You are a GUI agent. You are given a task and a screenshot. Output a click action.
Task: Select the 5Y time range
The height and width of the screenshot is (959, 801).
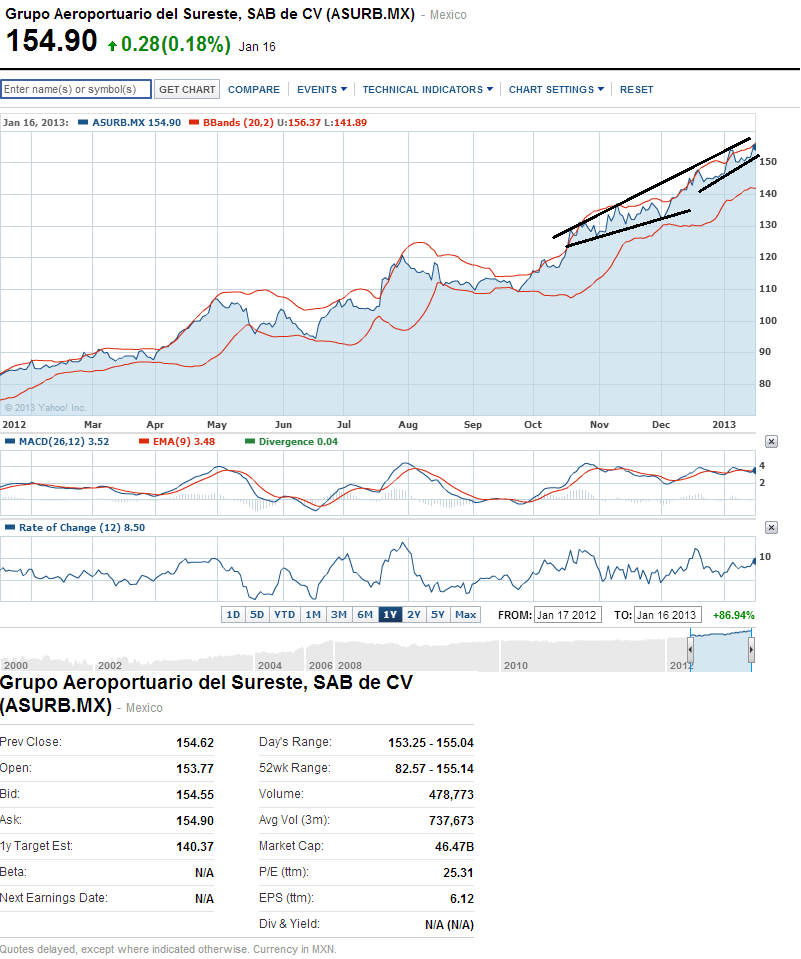pos(438,615)
